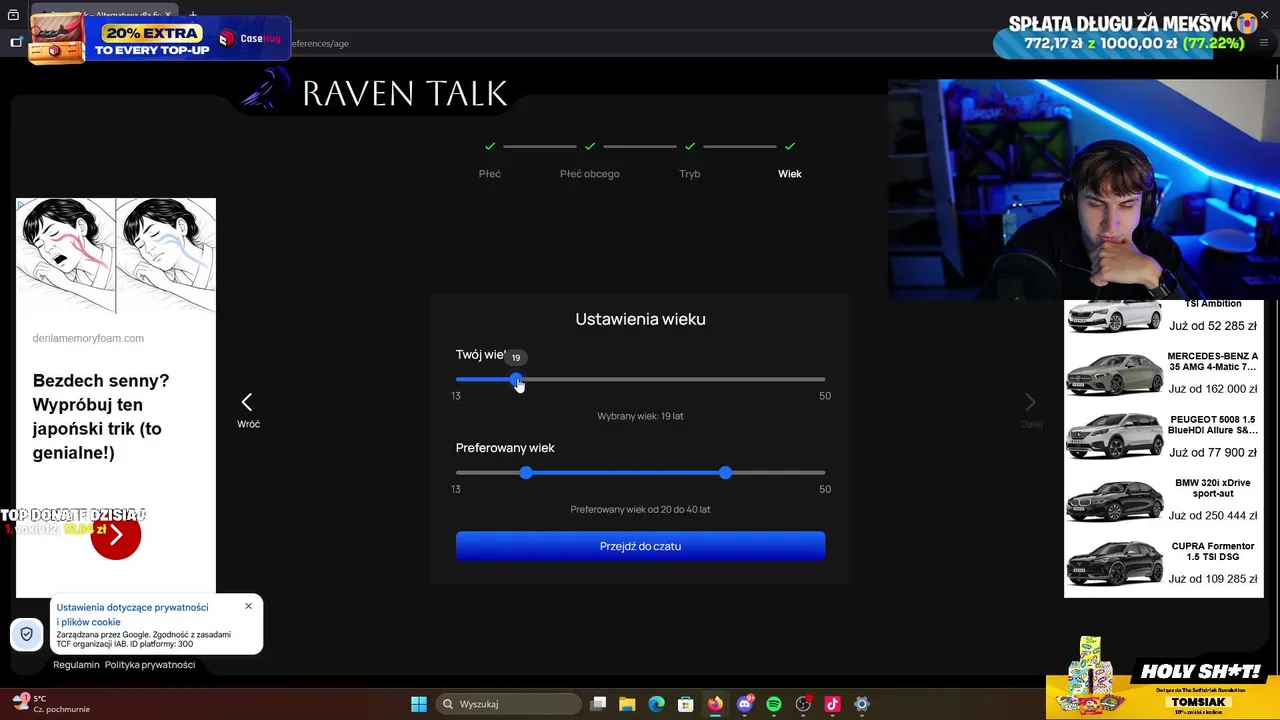Click Peugeot 5008 car ad
Screen dimensions: 1280x720
[1164, 436]
